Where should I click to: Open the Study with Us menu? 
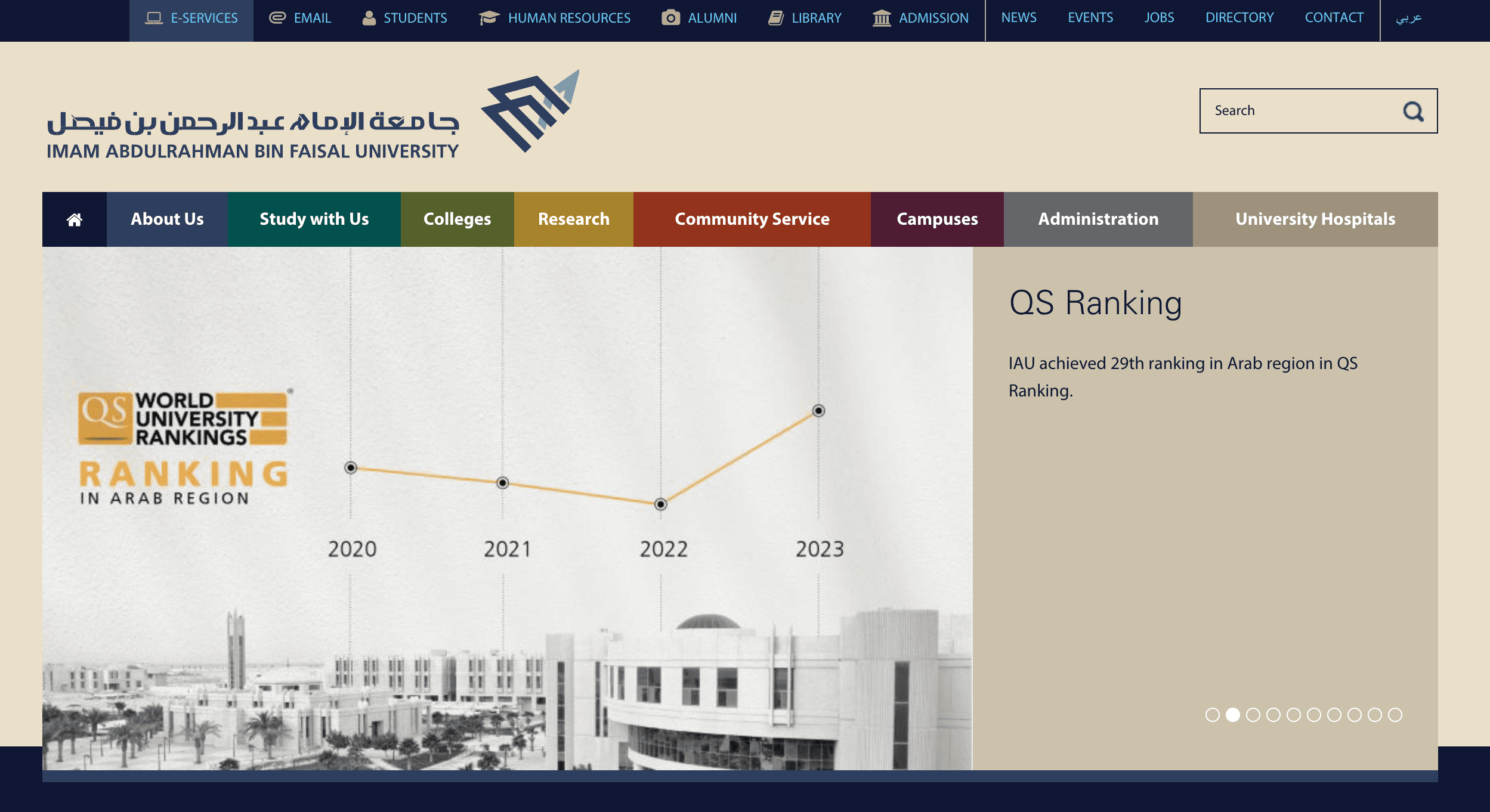tap(314, 219)
